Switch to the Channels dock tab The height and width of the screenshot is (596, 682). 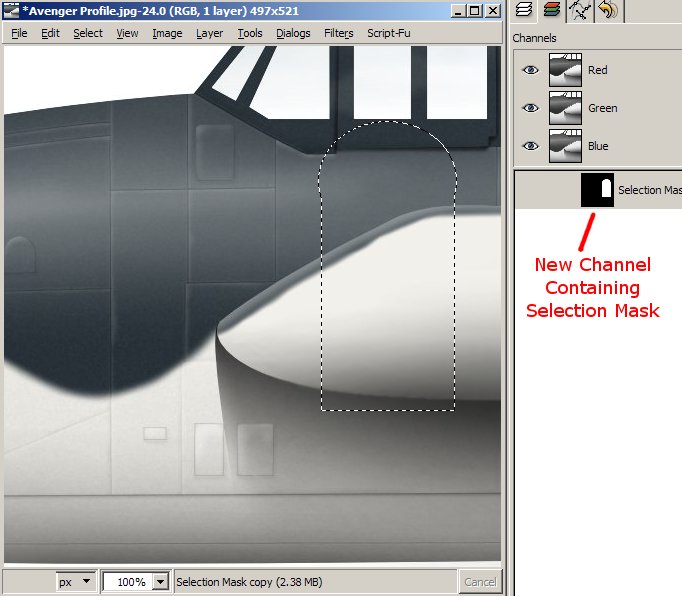[552, 10]
